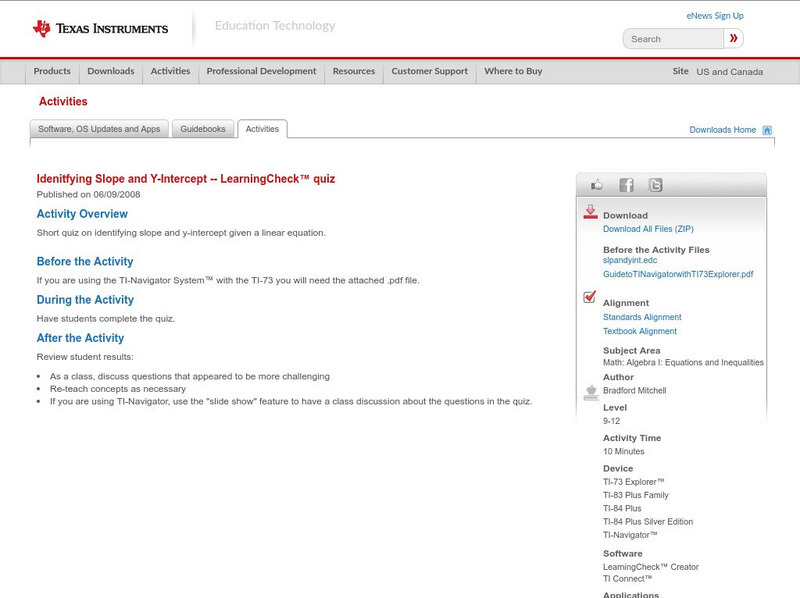Open the Professional Development menu
This screenshot has width=800, height=598.
pos(261,71)
